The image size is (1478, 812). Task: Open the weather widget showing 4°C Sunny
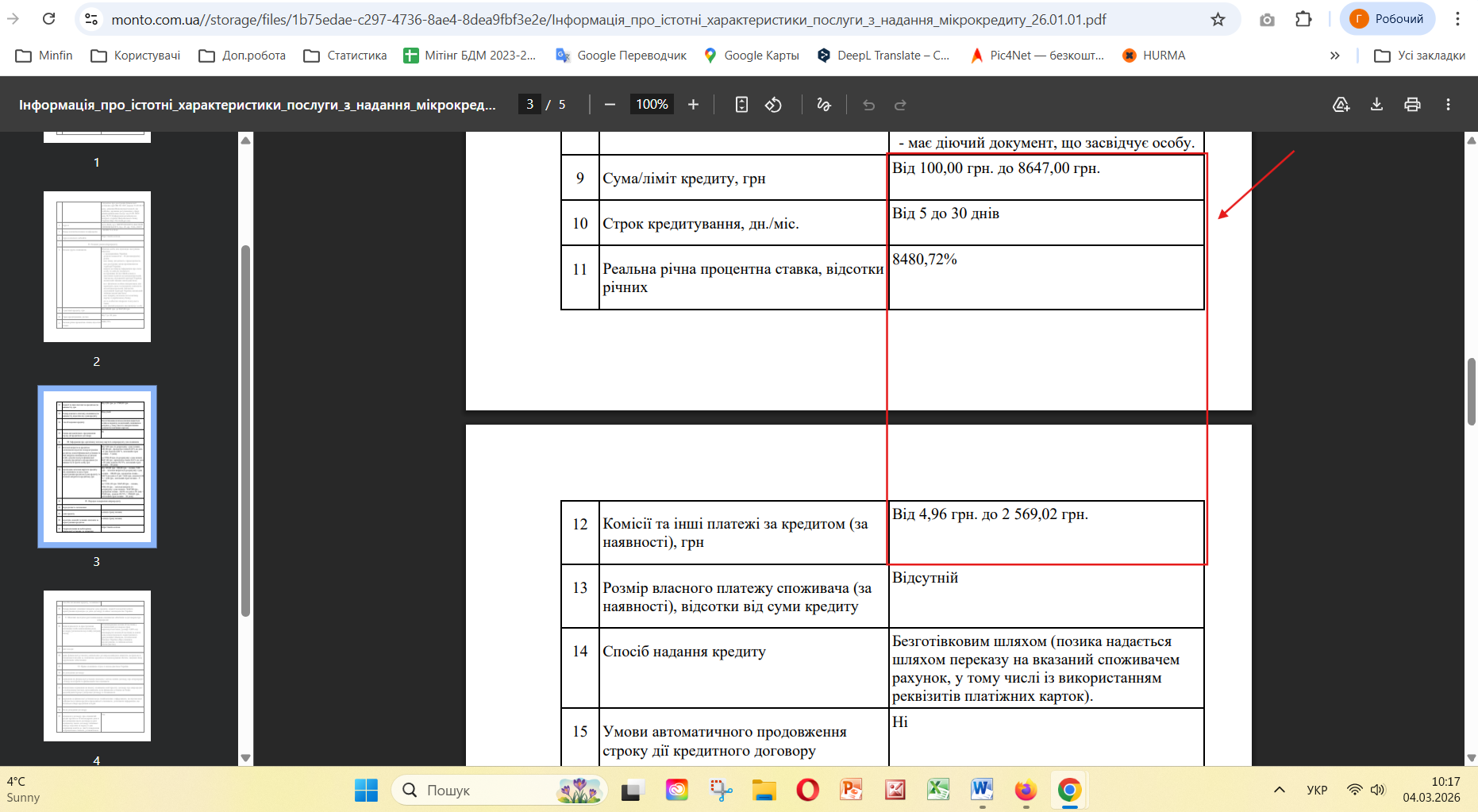tap(24, 790)
